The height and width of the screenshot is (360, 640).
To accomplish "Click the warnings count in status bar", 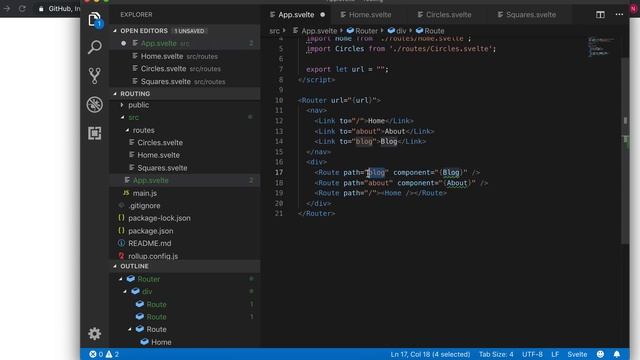I will coord(112,354).
